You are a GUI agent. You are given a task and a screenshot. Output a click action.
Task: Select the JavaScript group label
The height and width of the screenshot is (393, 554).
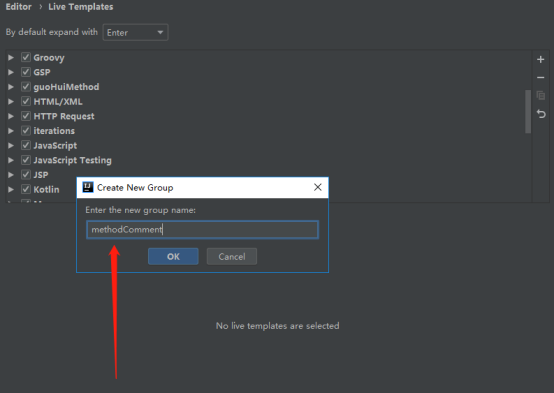[x=55, y=146]
